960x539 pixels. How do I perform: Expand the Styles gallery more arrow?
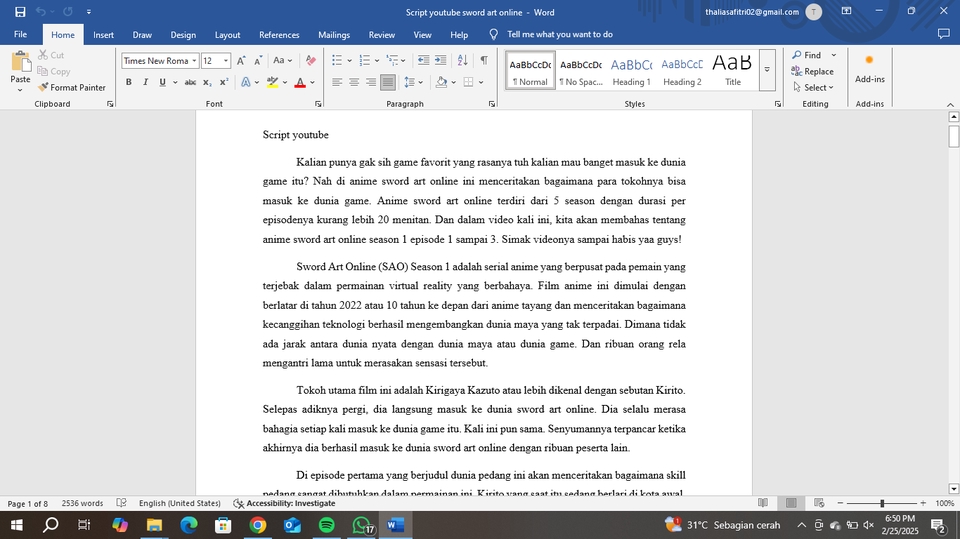767,70
